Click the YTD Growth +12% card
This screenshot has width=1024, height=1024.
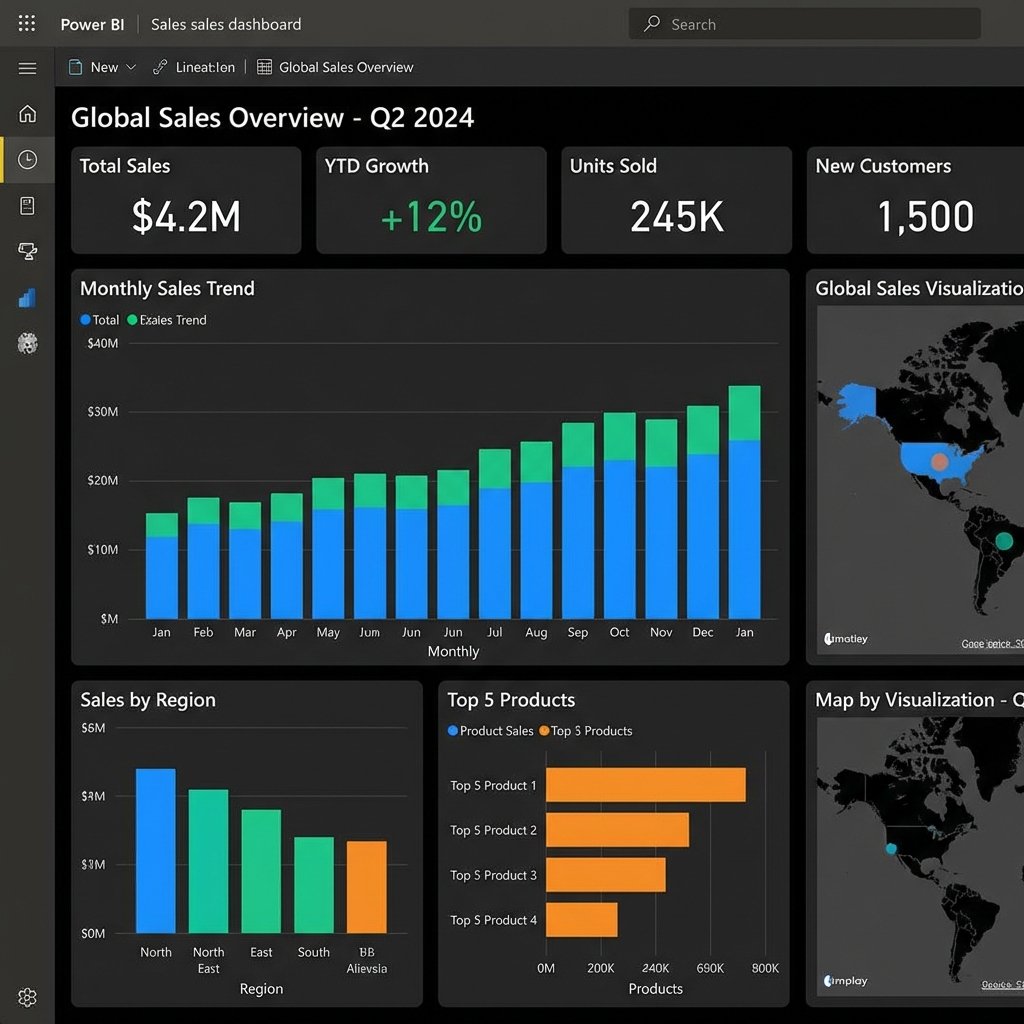pyautogui.click(x=430, y=199)
